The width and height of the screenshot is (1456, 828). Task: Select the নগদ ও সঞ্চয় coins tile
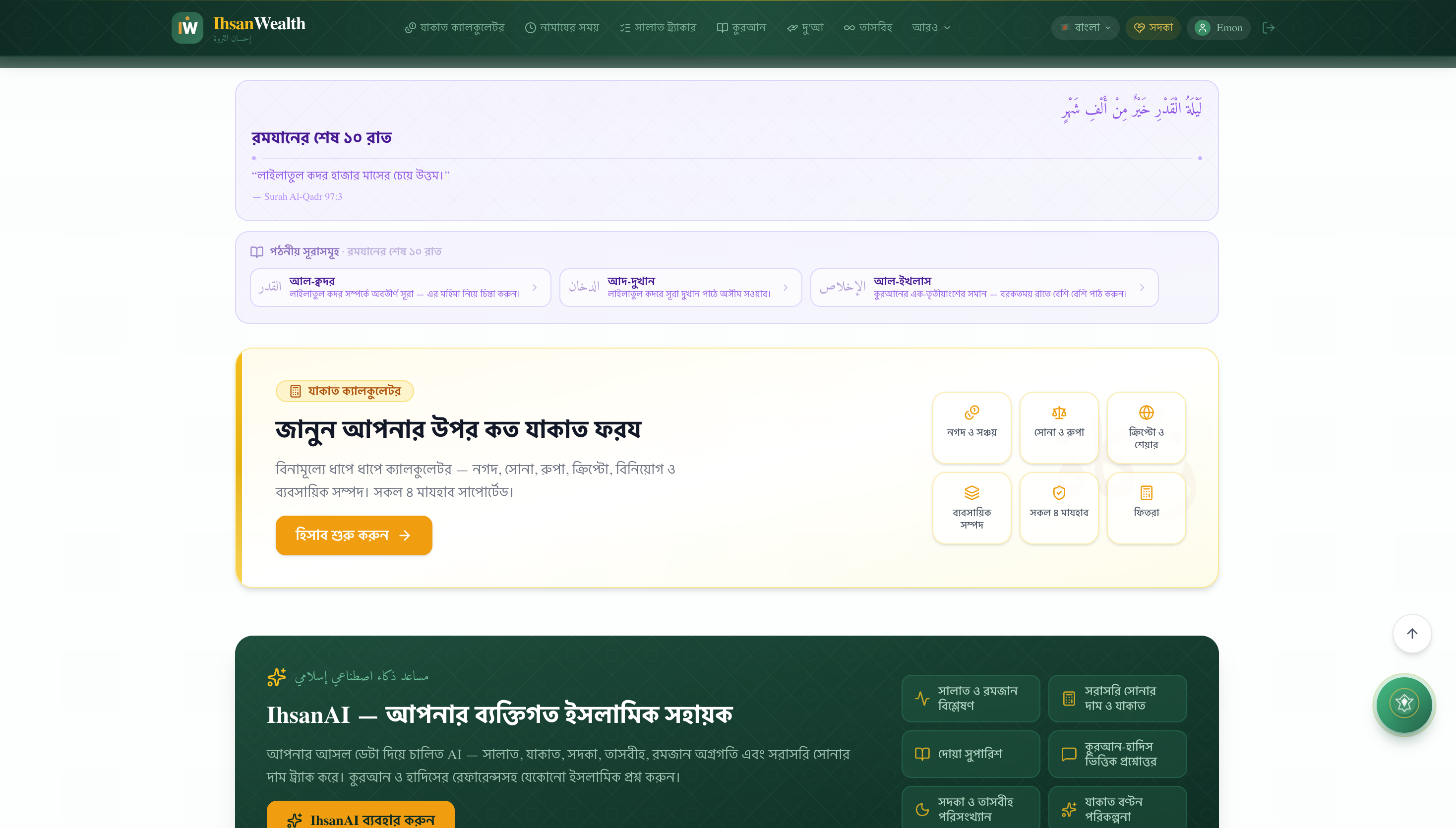tap(971, 427)
